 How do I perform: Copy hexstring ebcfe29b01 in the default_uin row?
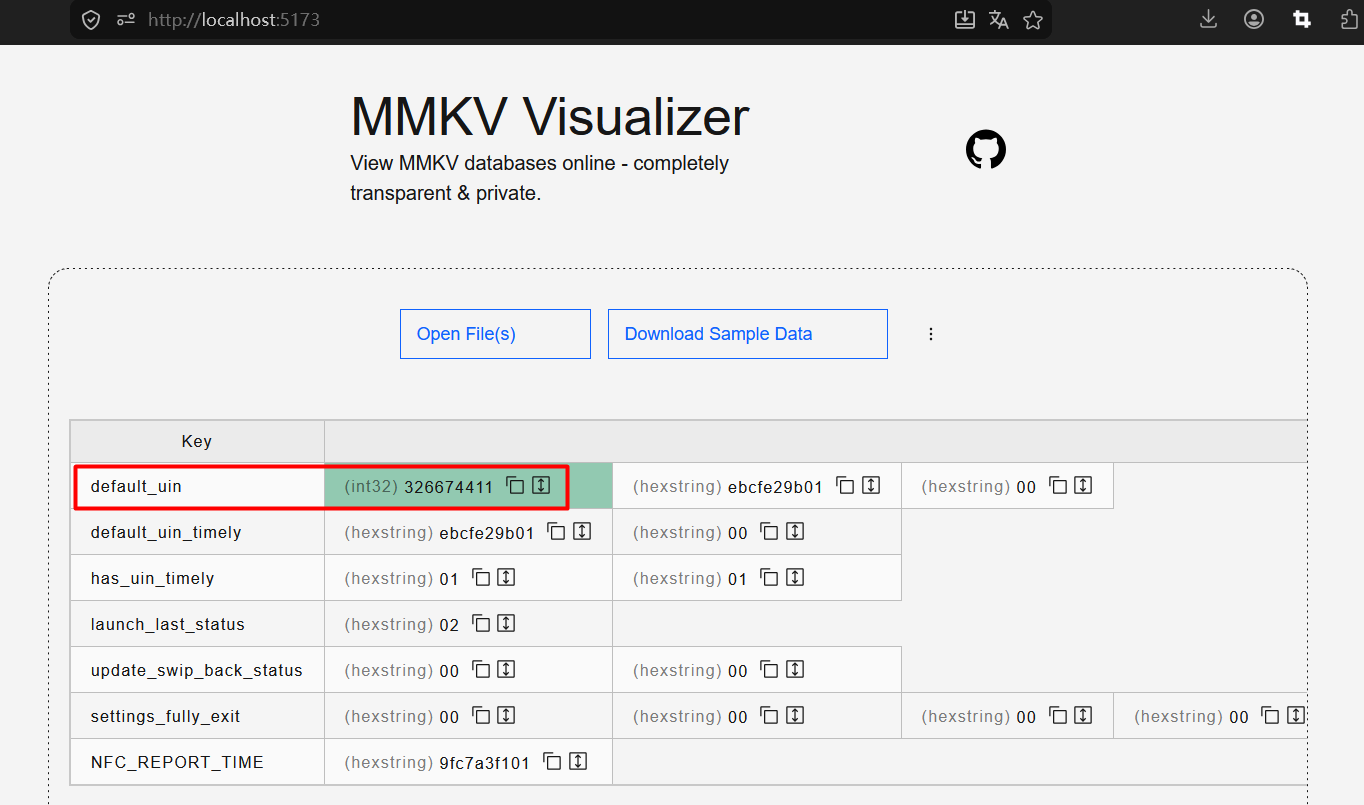(x=845, y=486)
